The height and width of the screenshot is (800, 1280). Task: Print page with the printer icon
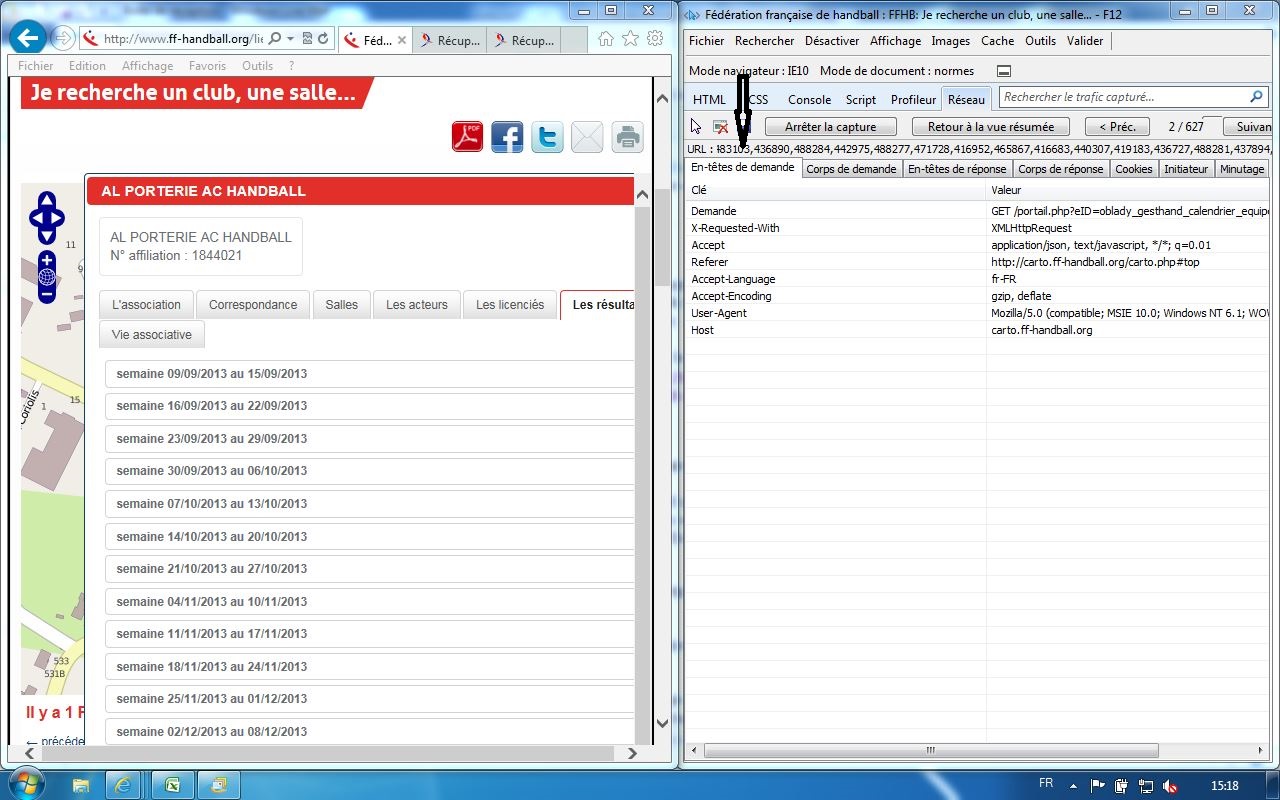click(x=627, y=136)
